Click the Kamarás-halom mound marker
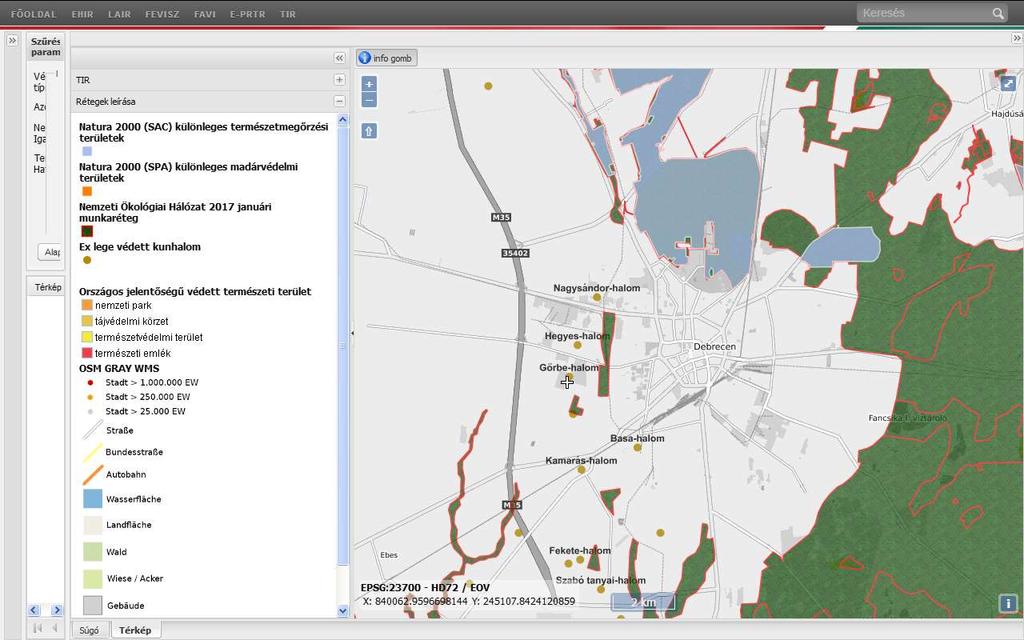The width and height of the screenshot is (1024, 640). coord(581,470)
